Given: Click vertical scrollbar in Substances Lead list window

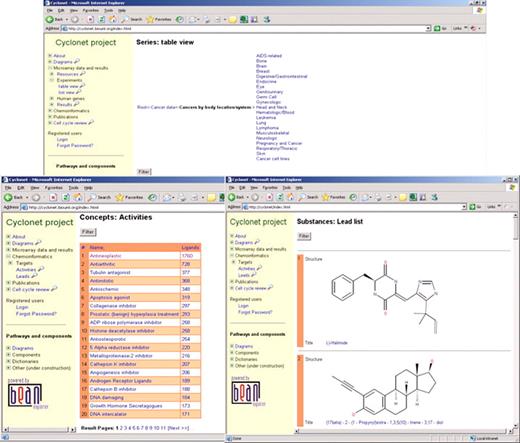Looking at the screenshot, I should pyautogui.click(x=516, y=320).
